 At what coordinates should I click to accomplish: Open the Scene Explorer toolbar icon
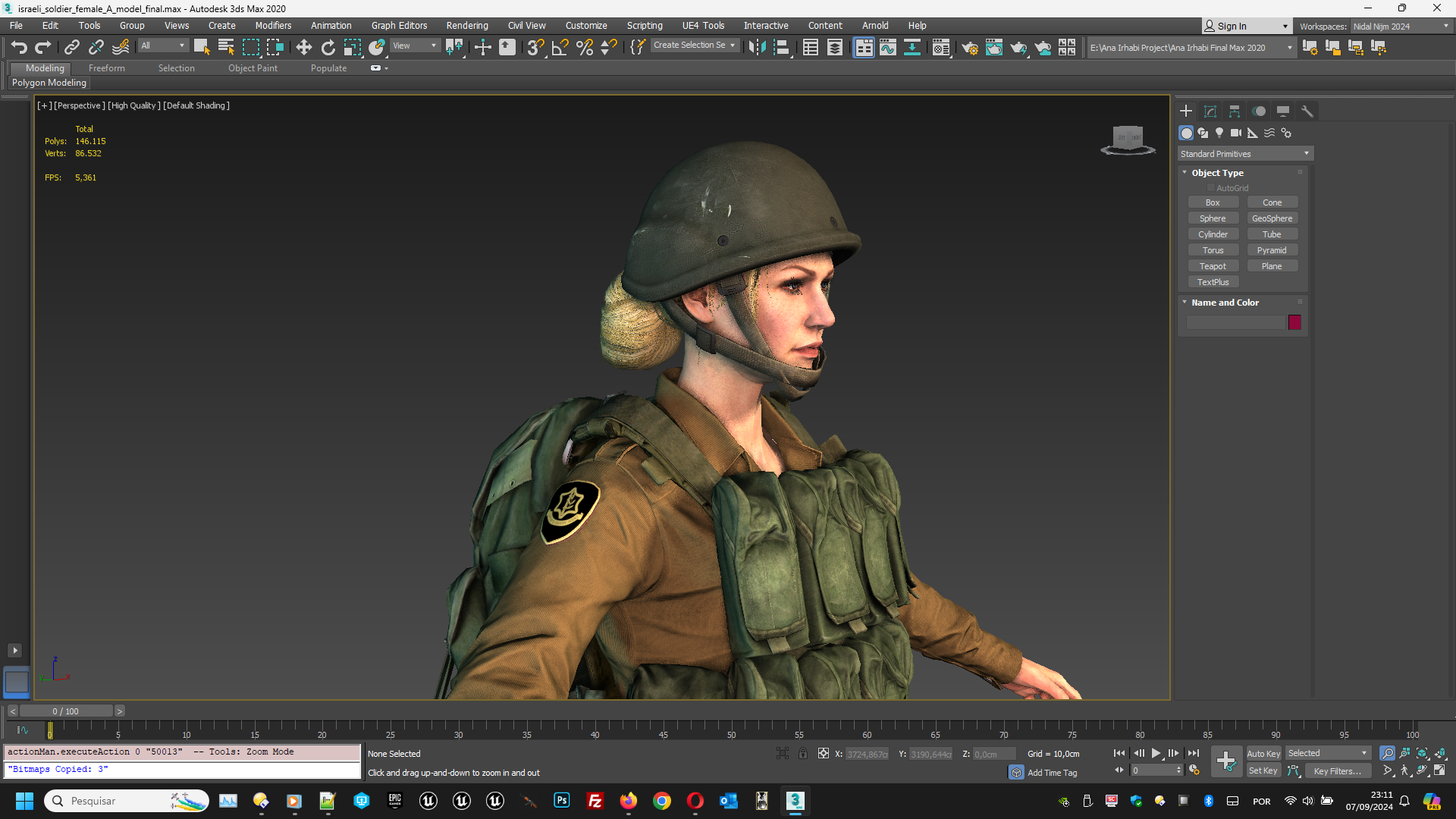coord(811,47)
